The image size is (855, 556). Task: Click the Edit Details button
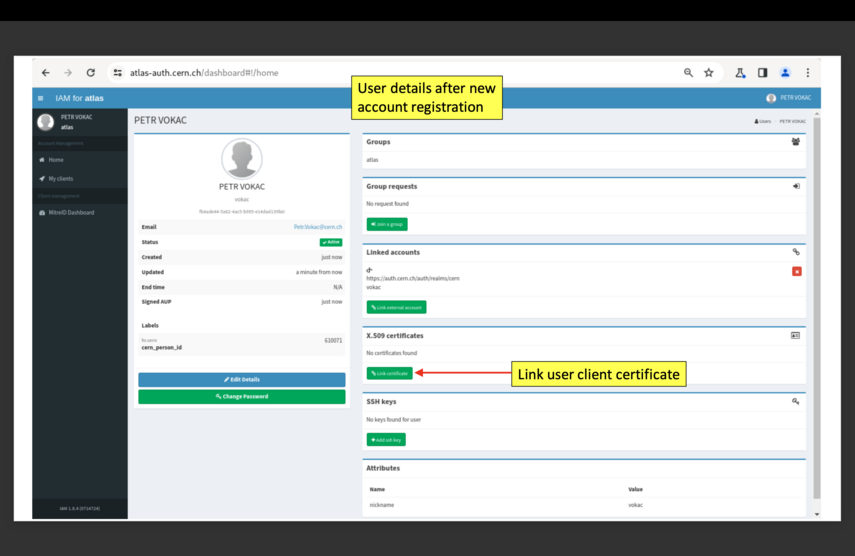pyautogui.click(x=241, y=380)
